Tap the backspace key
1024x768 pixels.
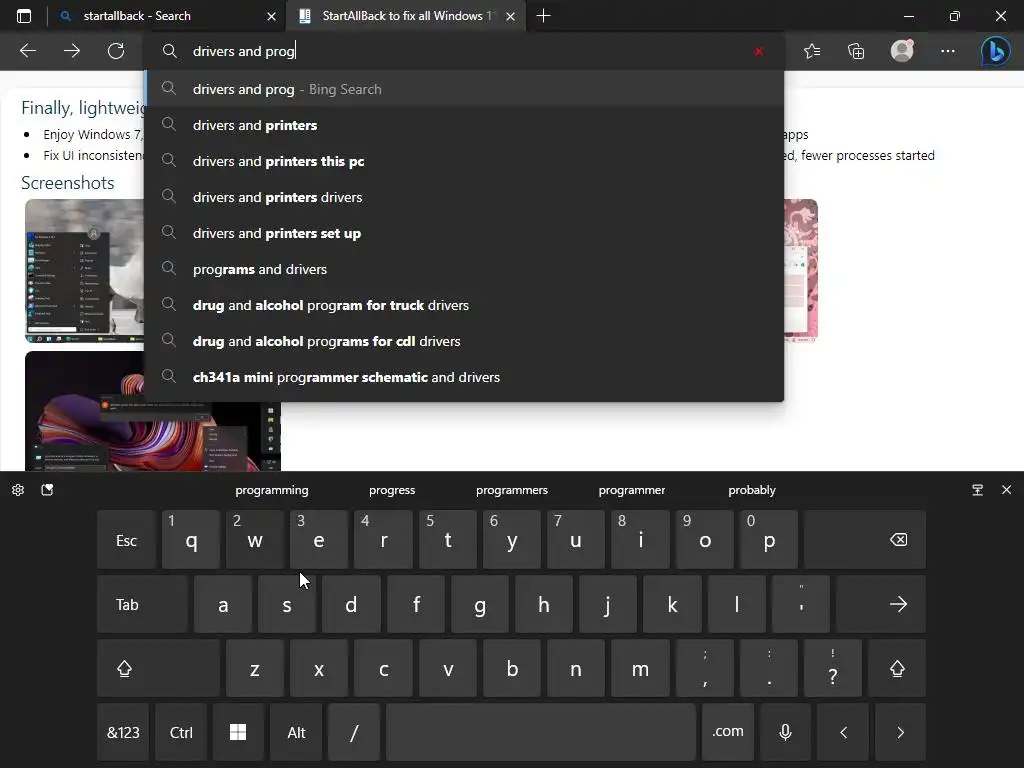[865, 540]
